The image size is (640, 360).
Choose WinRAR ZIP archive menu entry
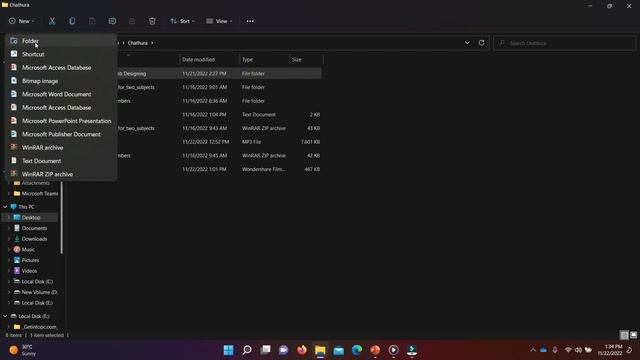pos(61,174)
